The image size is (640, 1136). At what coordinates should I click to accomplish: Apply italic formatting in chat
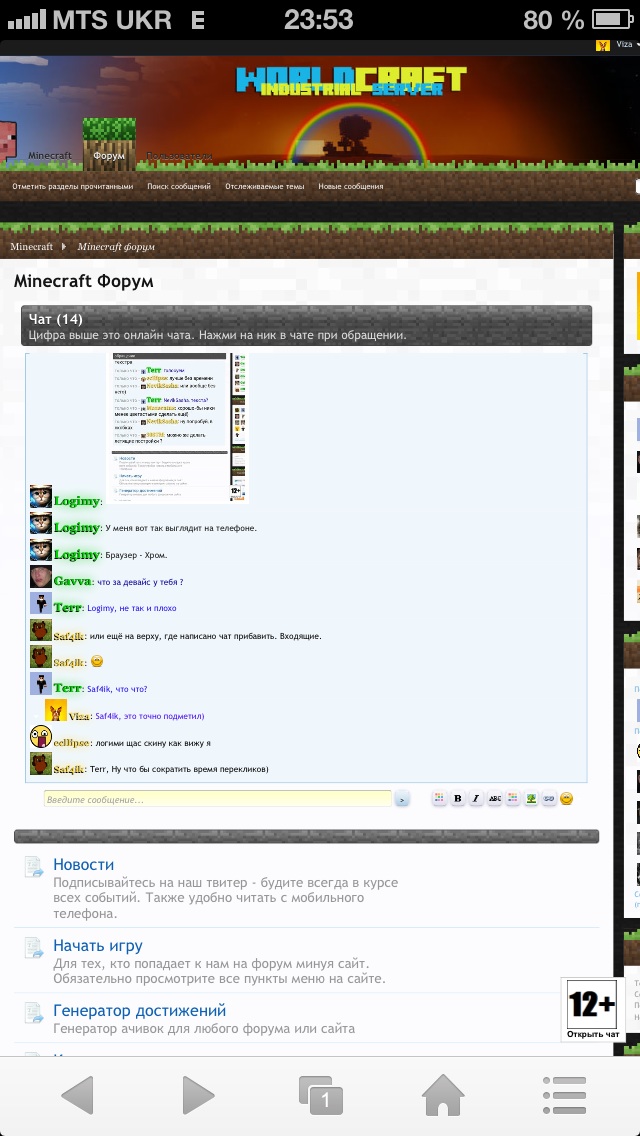coord(475,798)
